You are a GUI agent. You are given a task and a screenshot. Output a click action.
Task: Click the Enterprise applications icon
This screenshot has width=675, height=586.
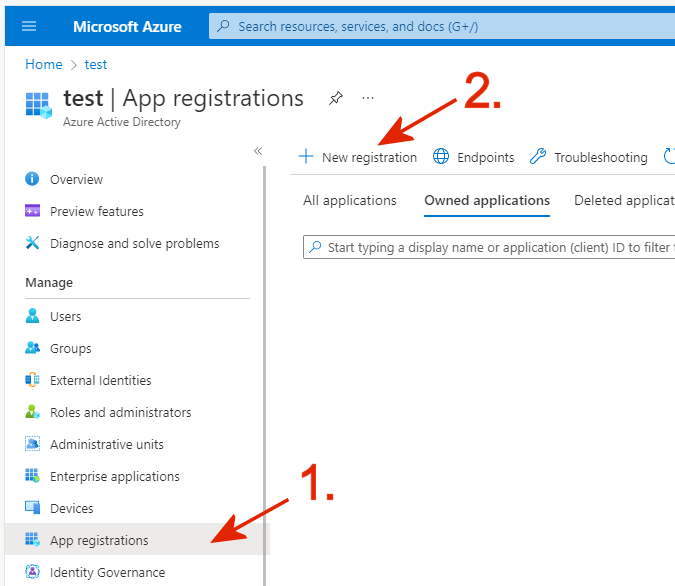32,475
